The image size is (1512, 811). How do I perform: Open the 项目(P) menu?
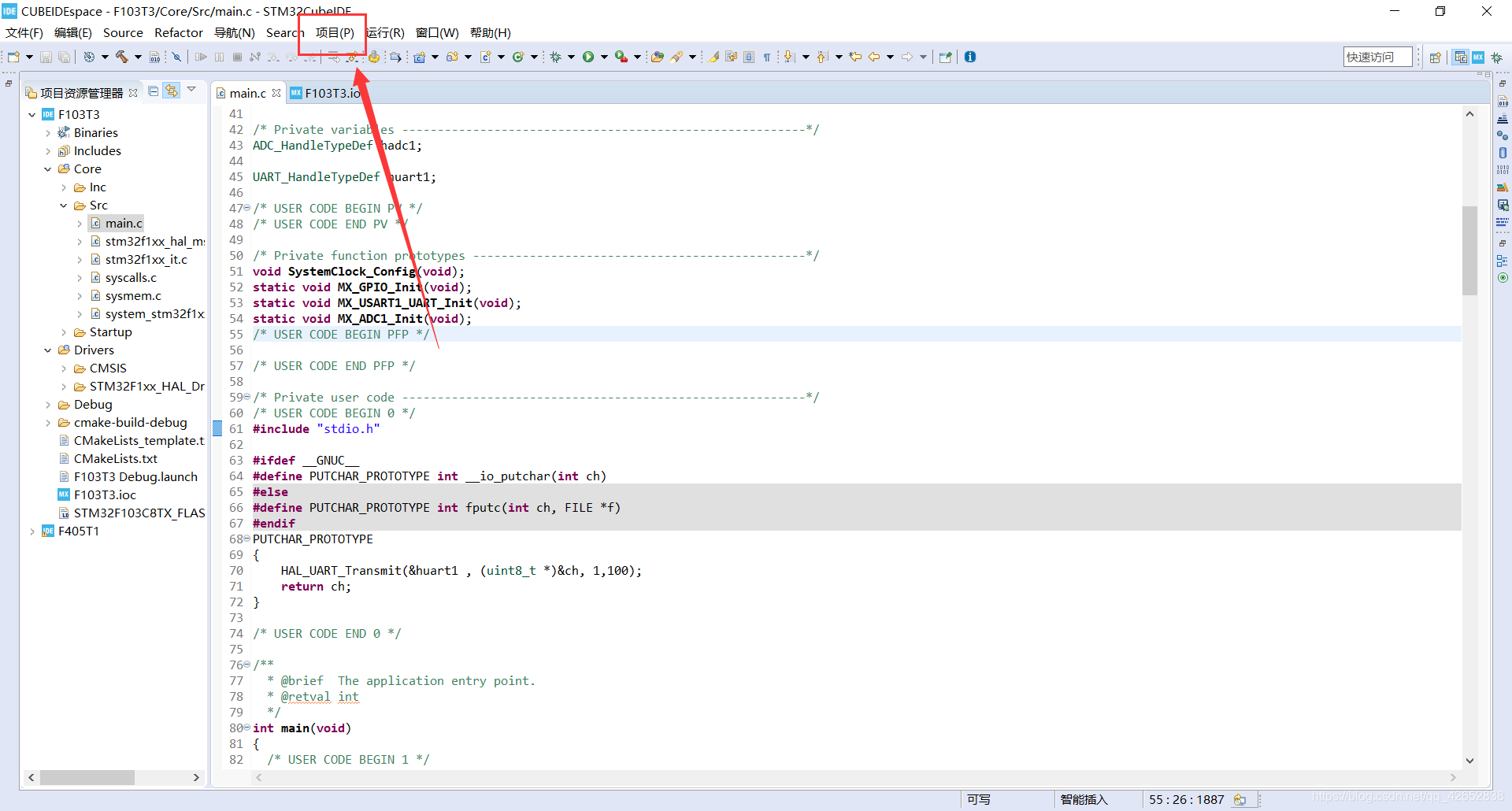pyautogui.click(x=334, y=32)
